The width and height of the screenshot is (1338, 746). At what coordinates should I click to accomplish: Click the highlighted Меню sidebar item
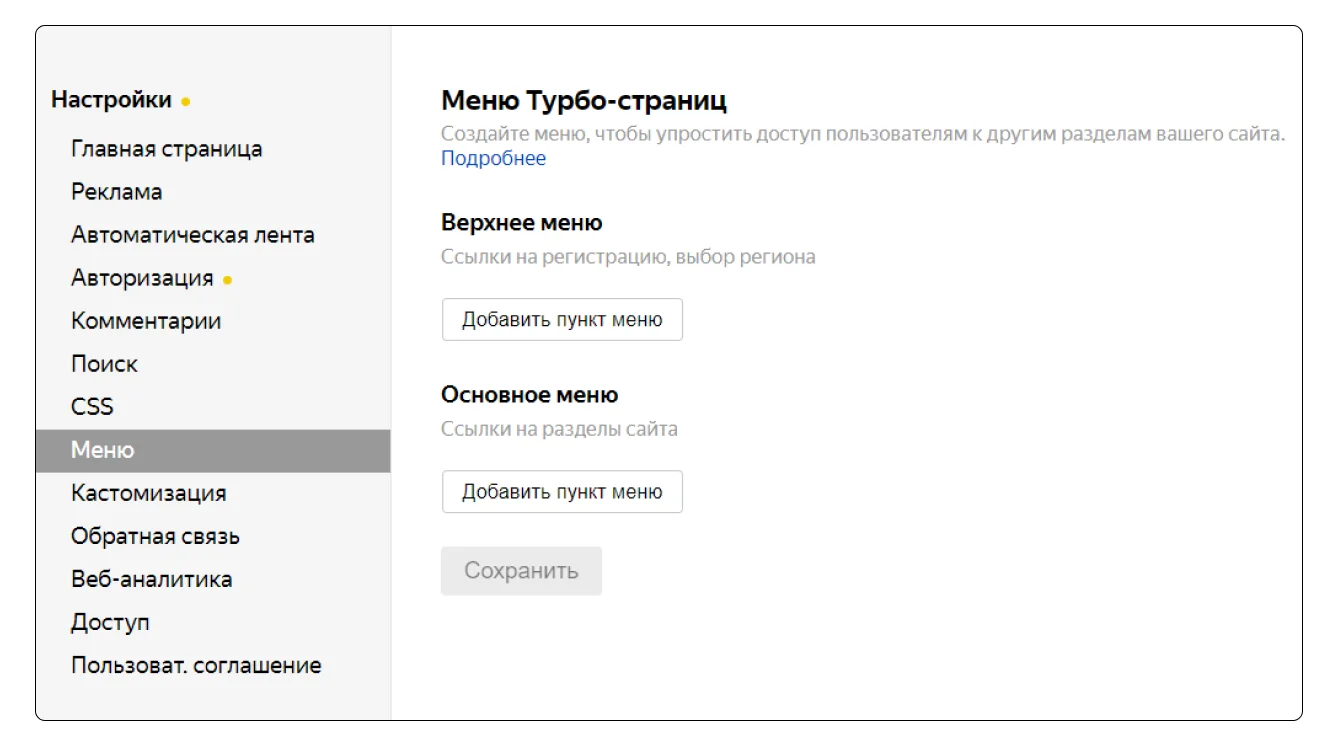[102, 450]
